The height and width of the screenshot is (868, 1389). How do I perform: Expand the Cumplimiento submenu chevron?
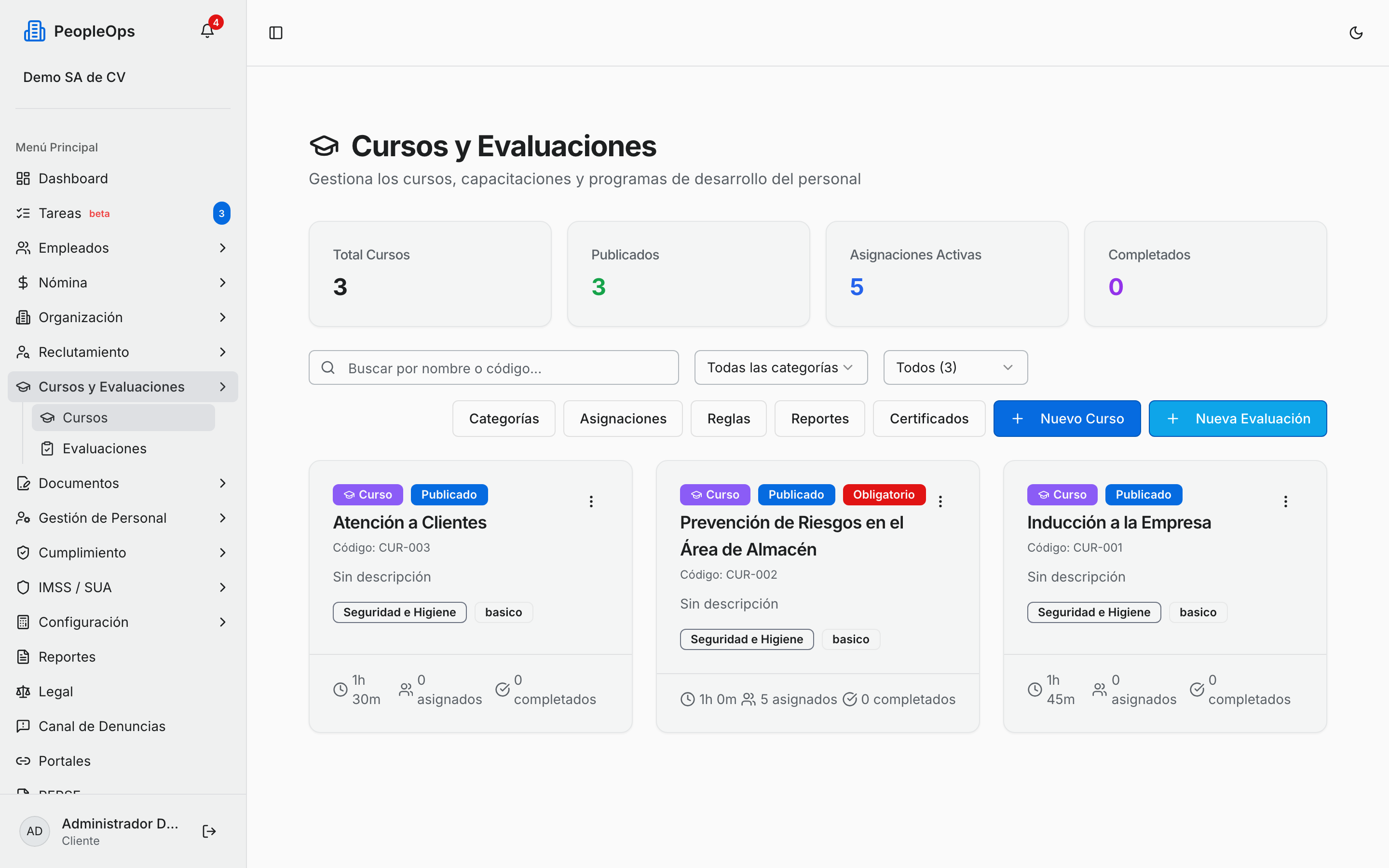click(223, 553)
